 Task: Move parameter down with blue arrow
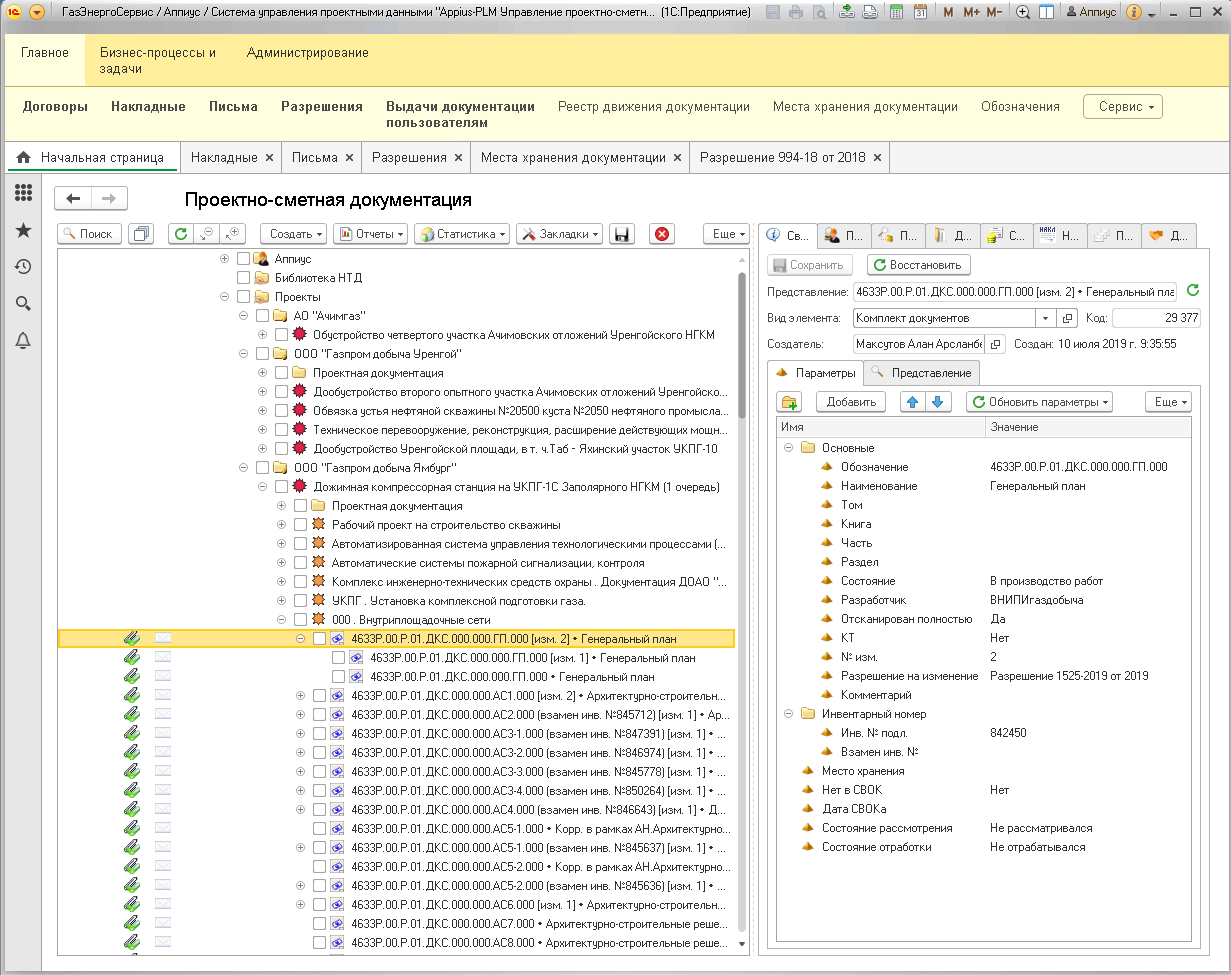tap(937, 402)
